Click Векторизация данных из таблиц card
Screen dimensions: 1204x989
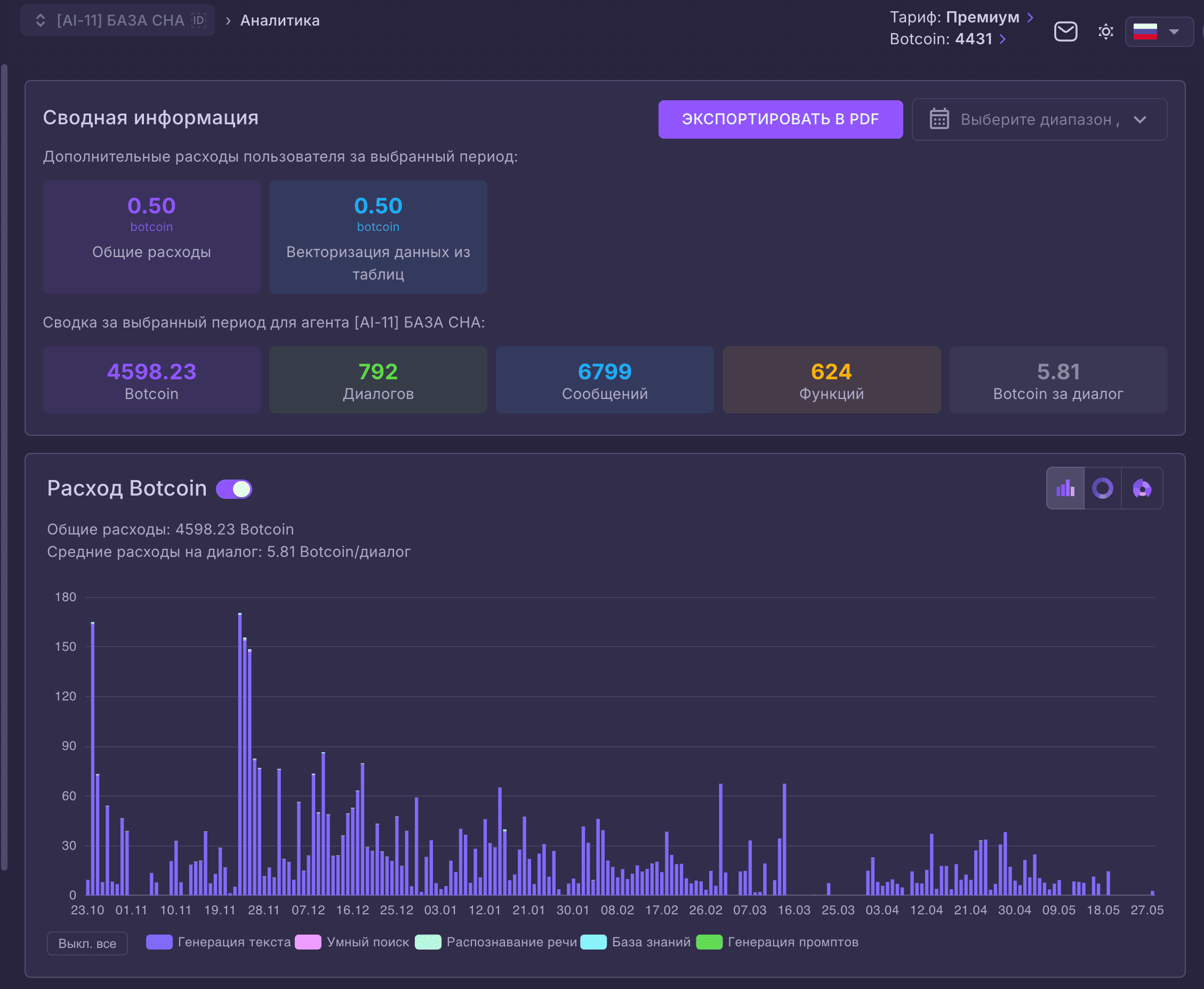[x=378, y=237]
